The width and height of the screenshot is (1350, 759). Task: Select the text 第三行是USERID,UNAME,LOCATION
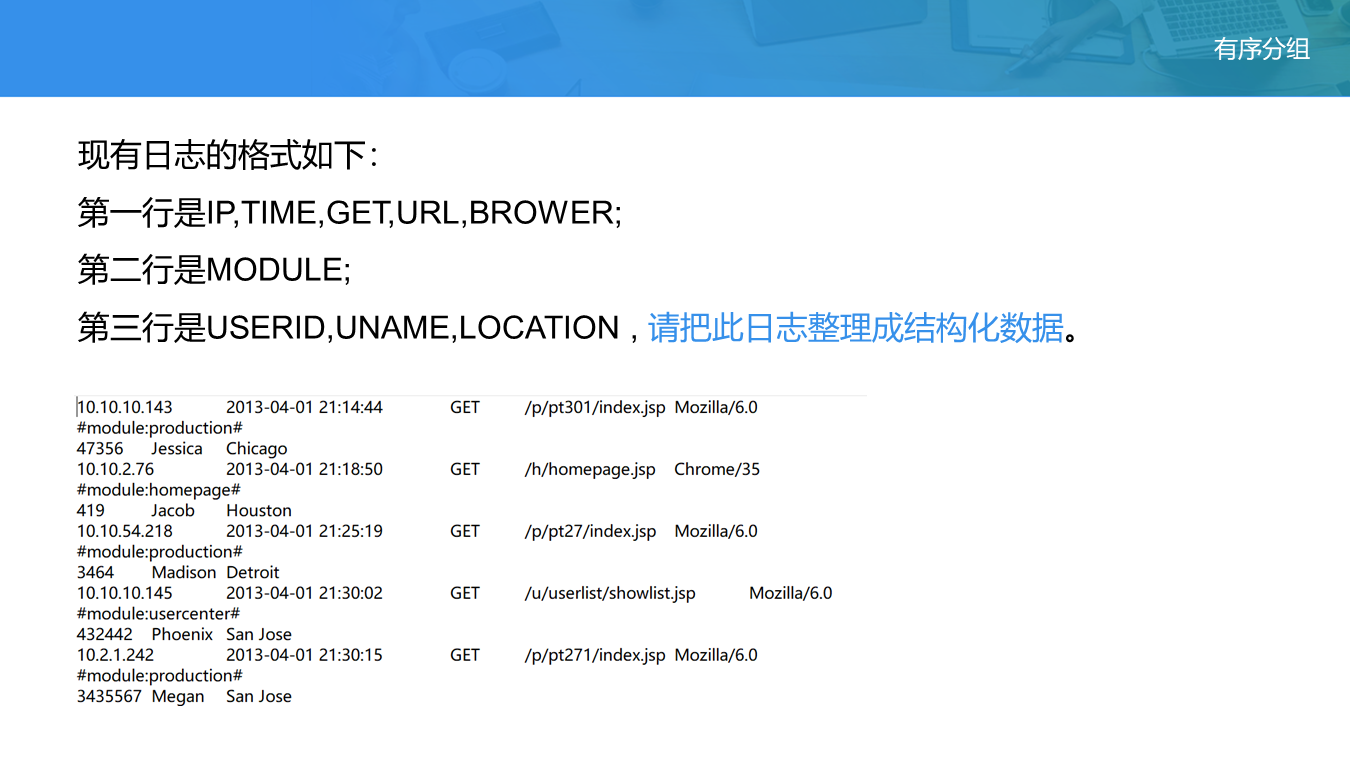tap(349, 328)
